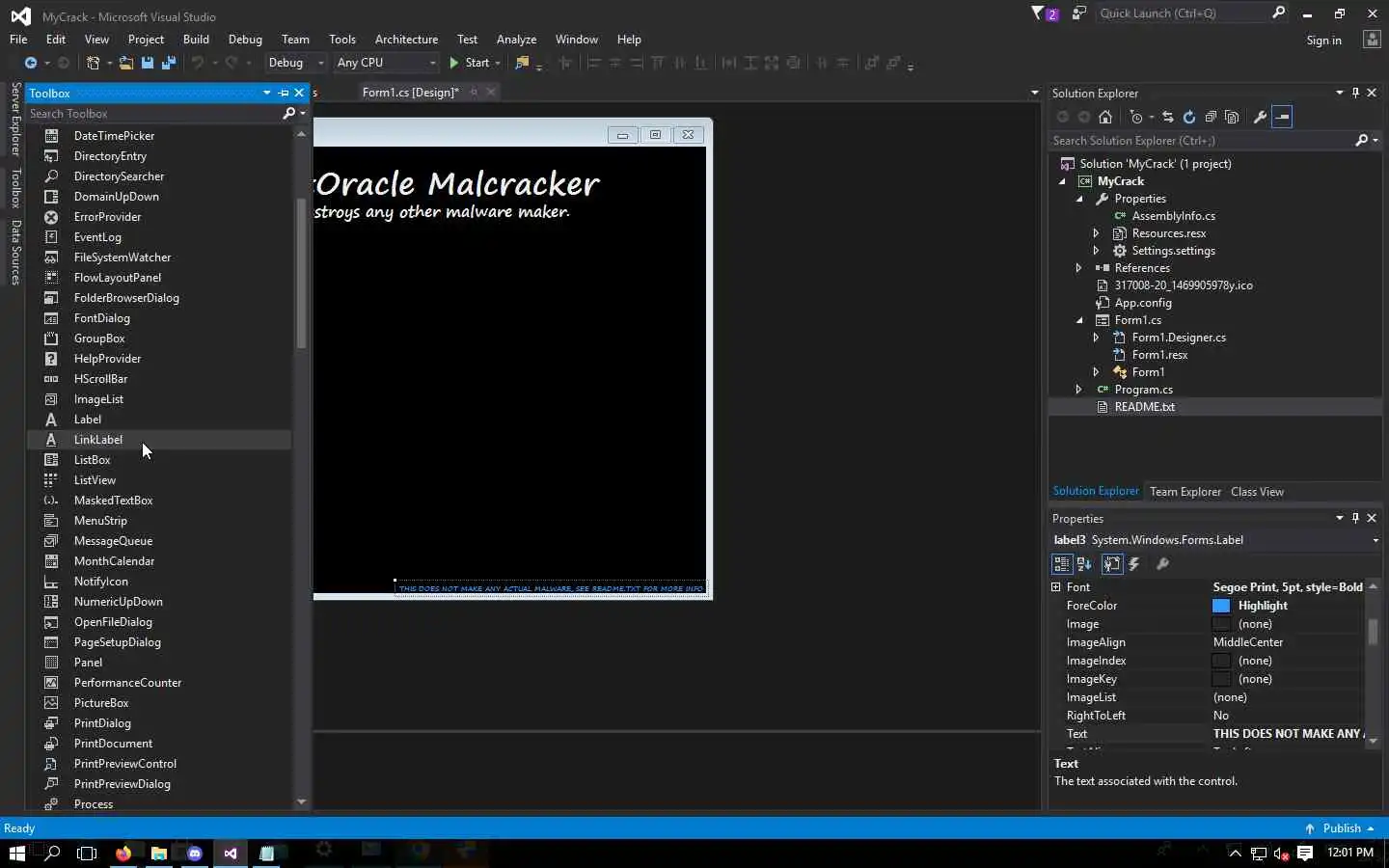Switch to the Form1.cs [Design] tab
The width and height of the screenshot is (1389, 868).
tap(411, 93)
